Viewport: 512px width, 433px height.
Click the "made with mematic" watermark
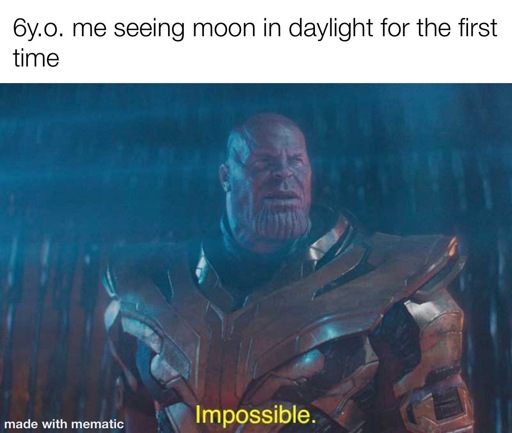point(64,424)
